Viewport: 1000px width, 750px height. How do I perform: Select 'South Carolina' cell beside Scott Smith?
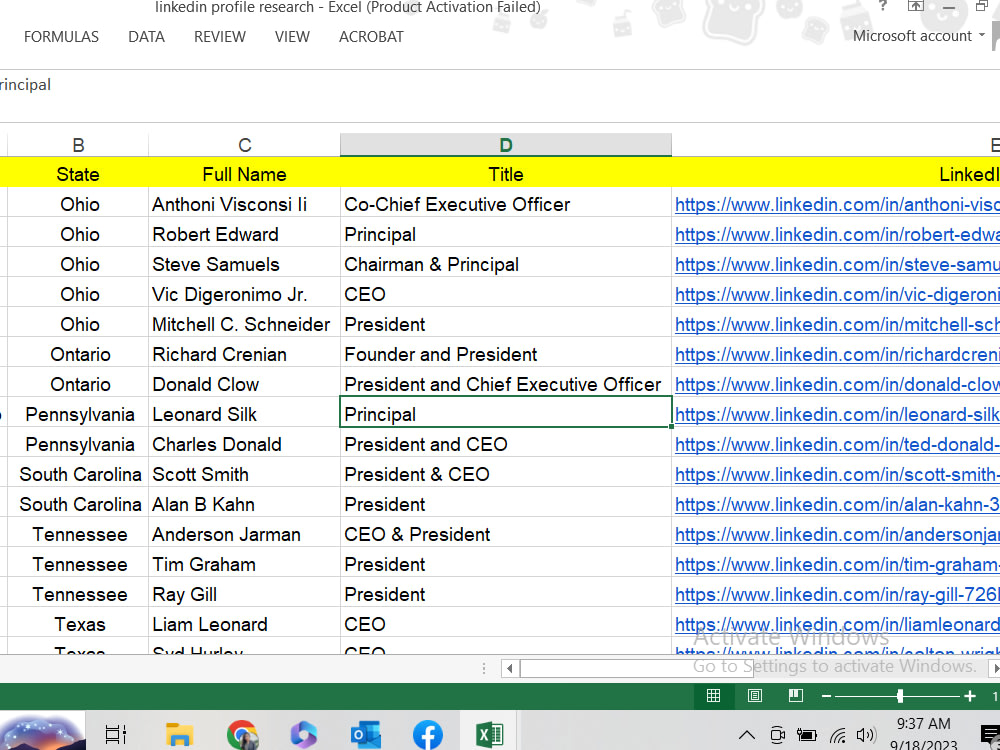point(78,474)
